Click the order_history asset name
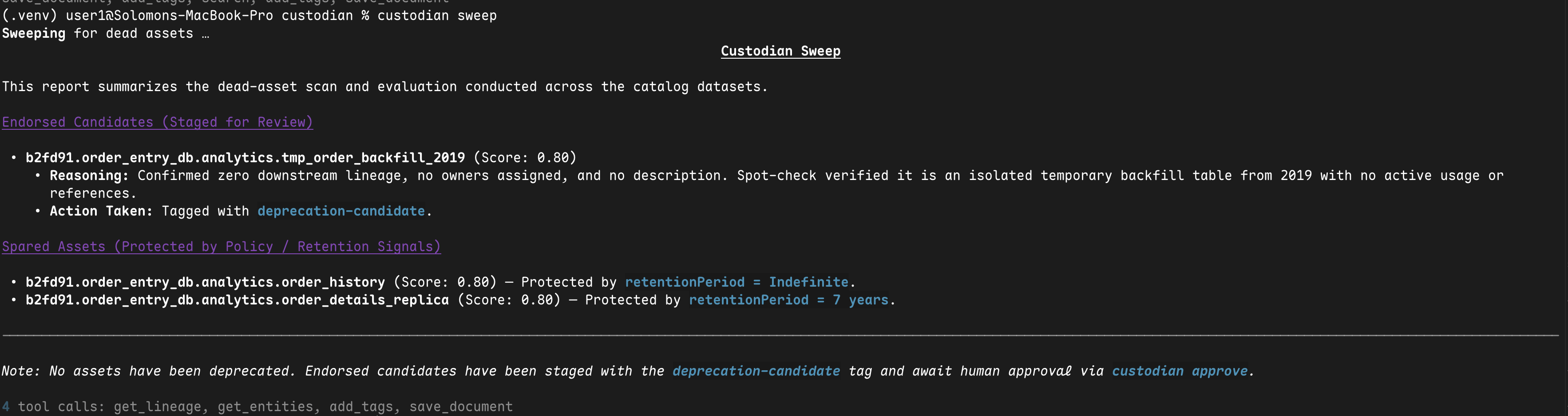The width and height of the screenshot is (1568, 416). click(x=205, y=282)
